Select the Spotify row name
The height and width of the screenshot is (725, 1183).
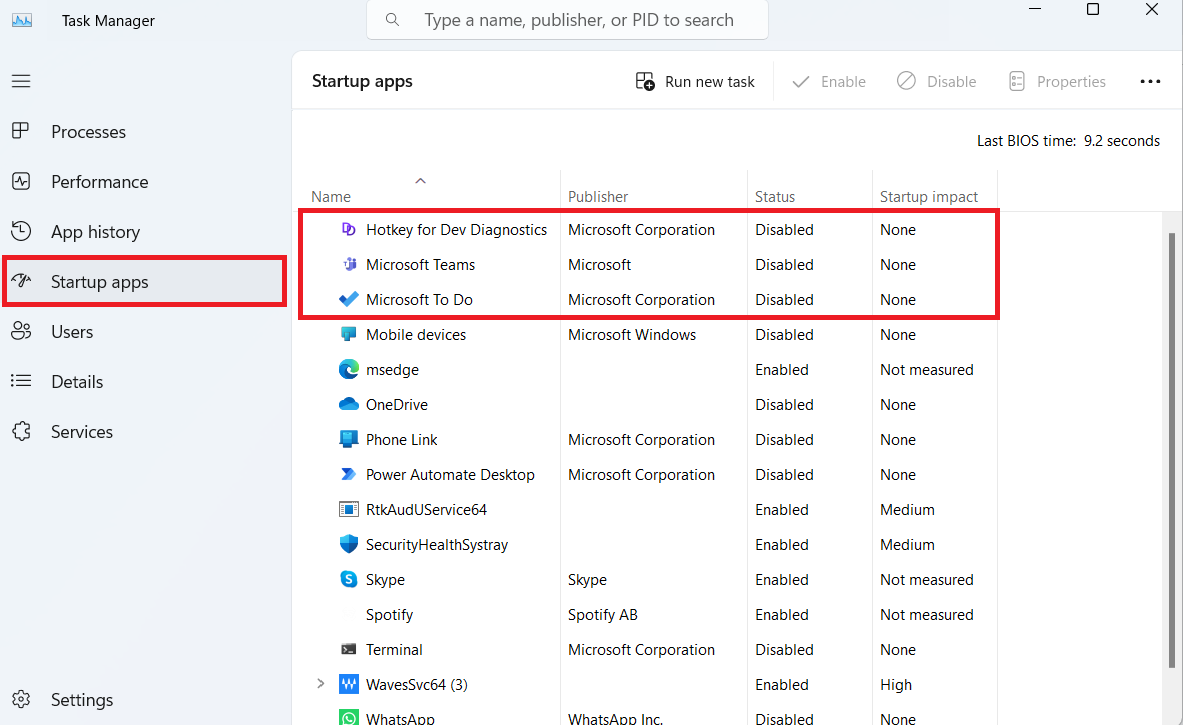[x=389, y=615]
